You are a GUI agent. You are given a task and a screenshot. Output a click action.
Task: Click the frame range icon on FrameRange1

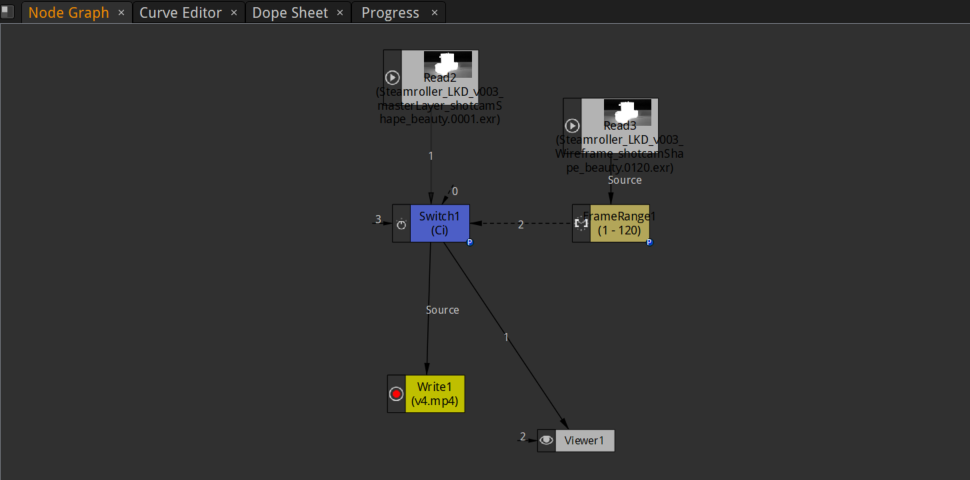pos(581,223)
